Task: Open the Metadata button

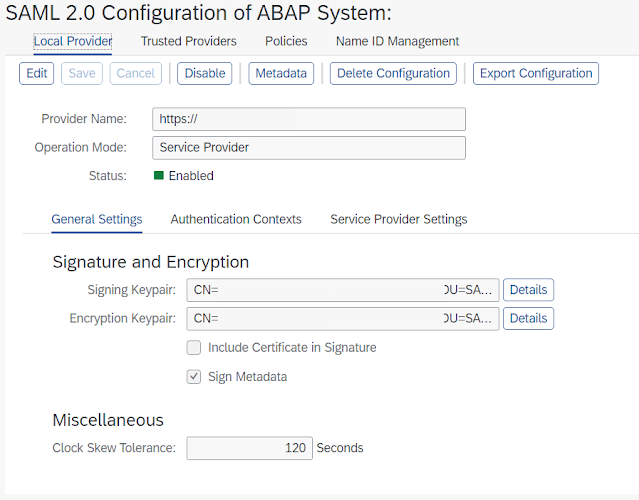Action: [x=281, y=73]
